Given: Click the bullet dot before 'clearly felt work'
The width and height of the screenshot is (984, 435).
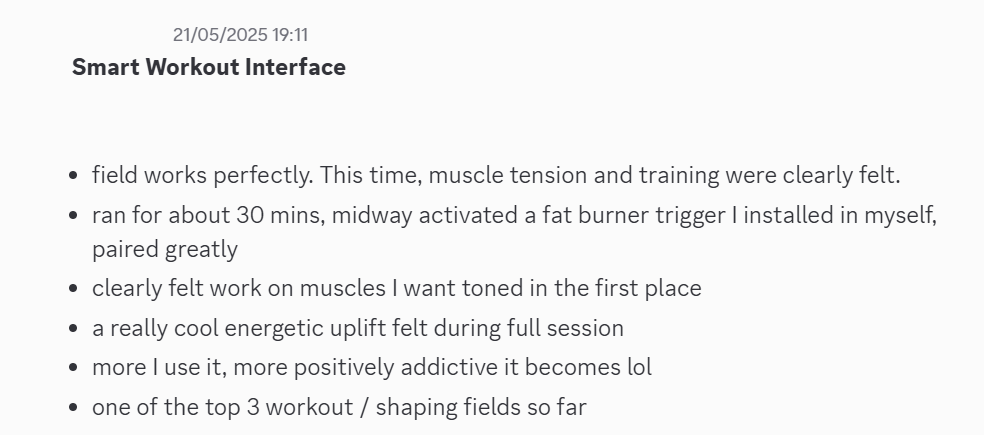Looking at the screenshot, I should [73, 289].
